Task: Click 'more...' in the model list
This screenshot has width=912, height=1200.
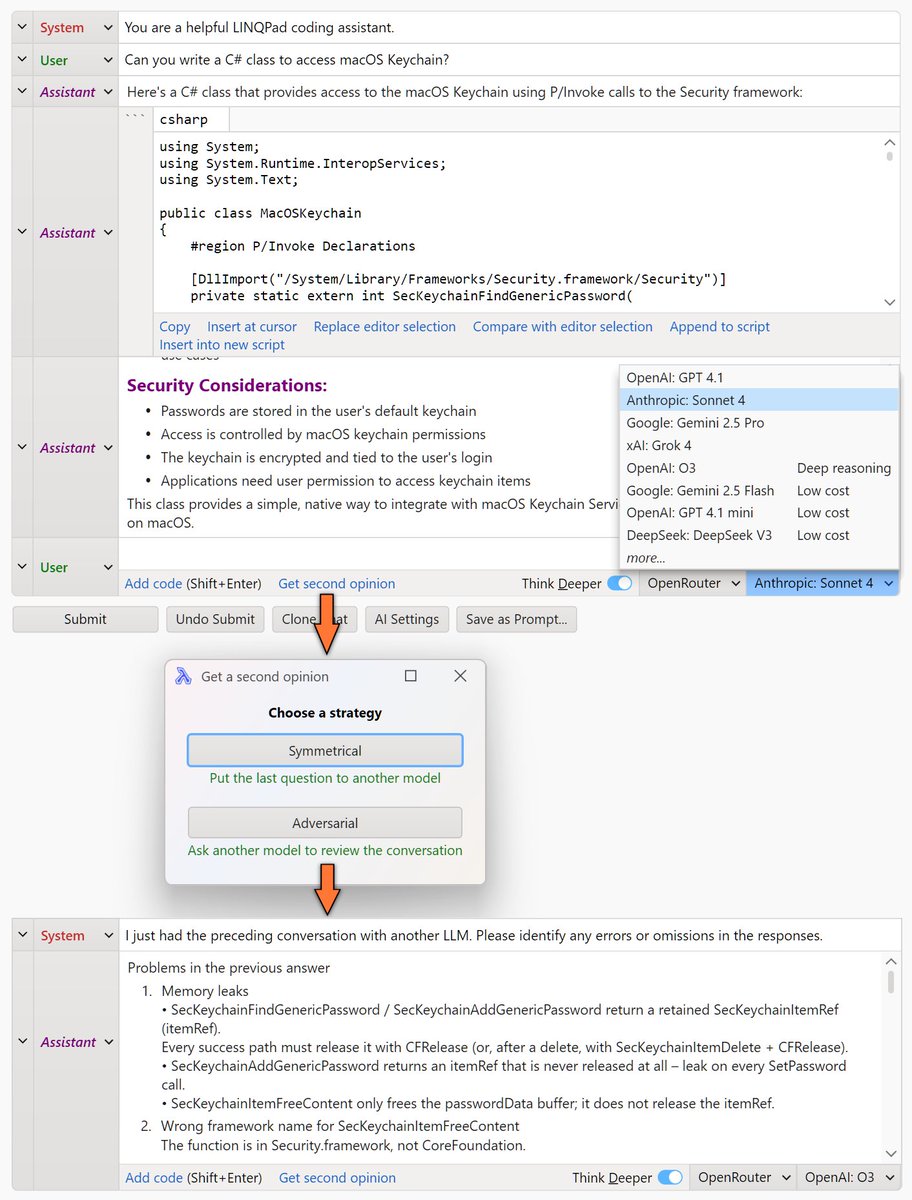Action: 646,558
